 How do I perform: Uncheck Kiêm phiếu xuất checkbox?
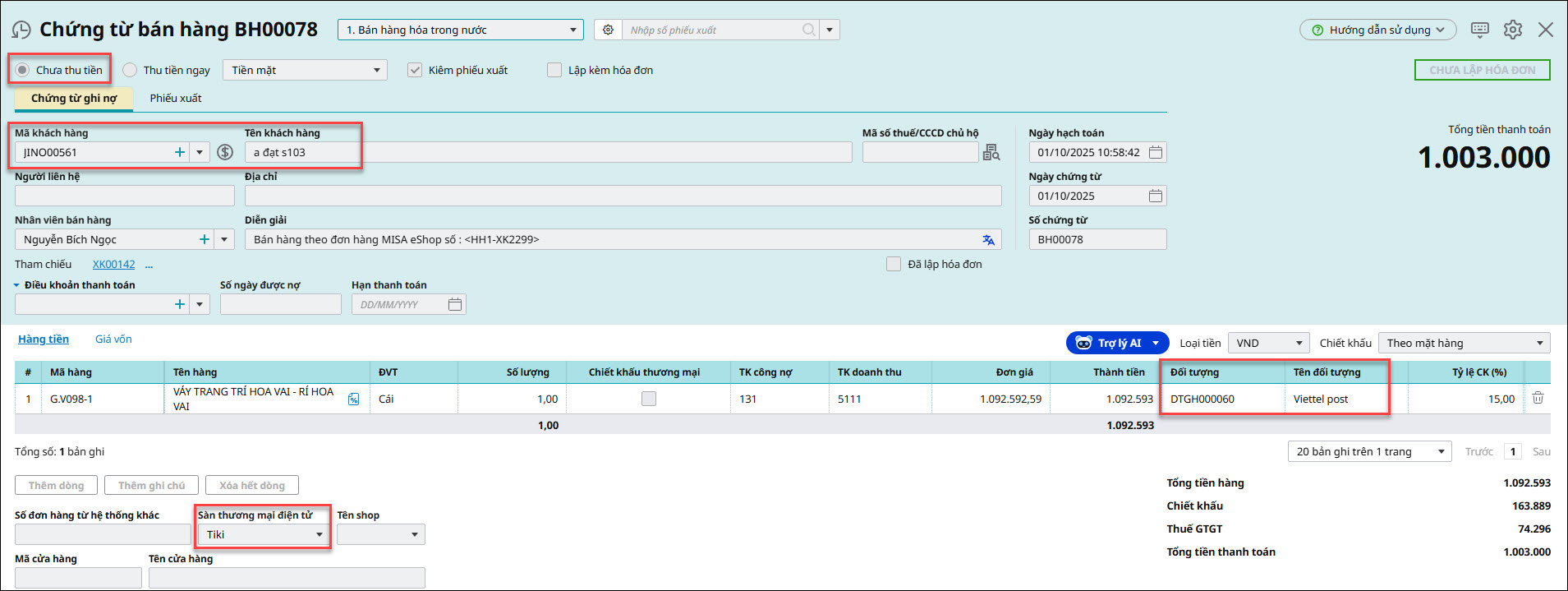(x=415, y=70)
